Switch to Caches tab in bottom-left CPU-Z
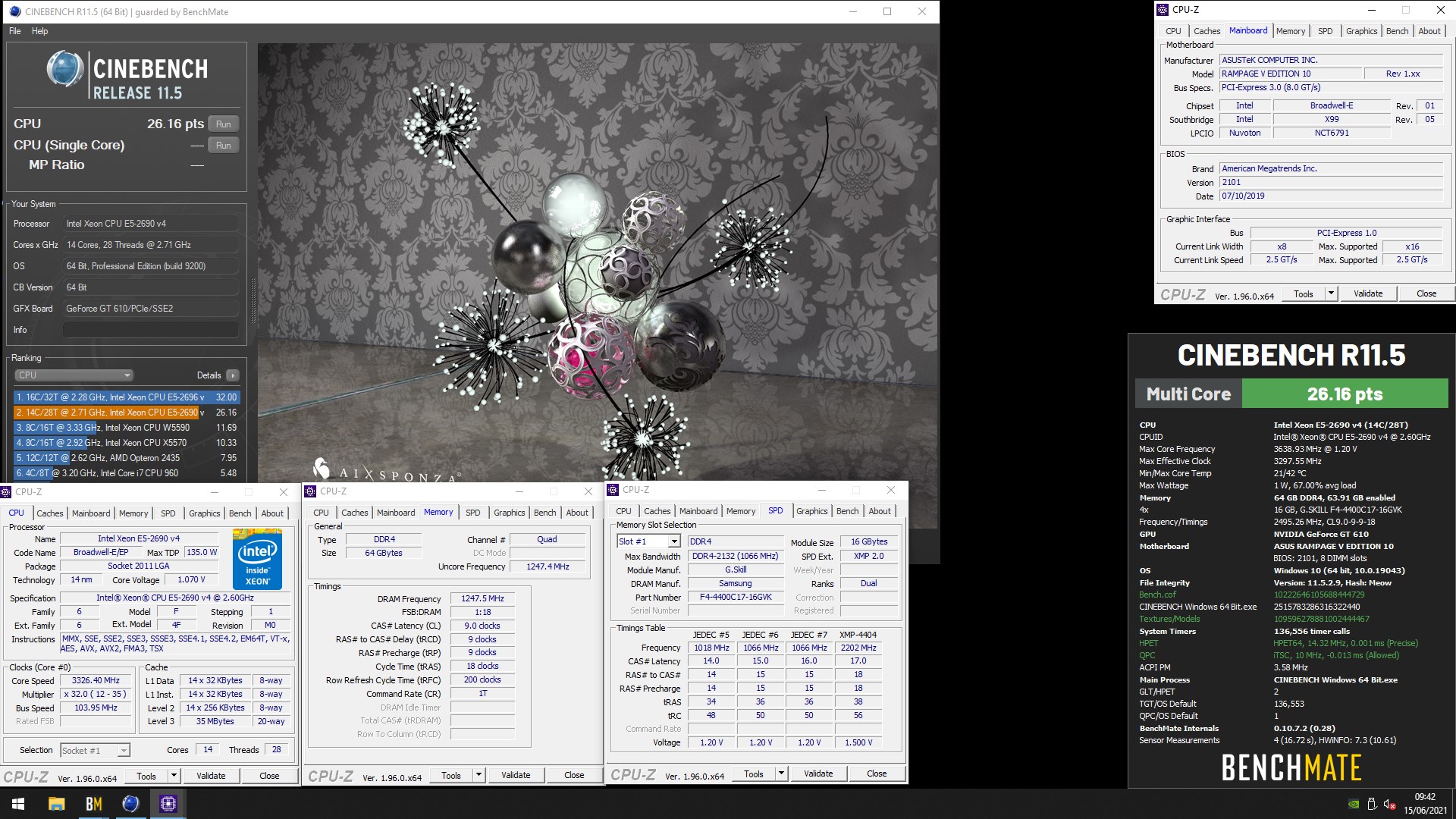This screenshot has width=1456, height=819. [50, 513]
